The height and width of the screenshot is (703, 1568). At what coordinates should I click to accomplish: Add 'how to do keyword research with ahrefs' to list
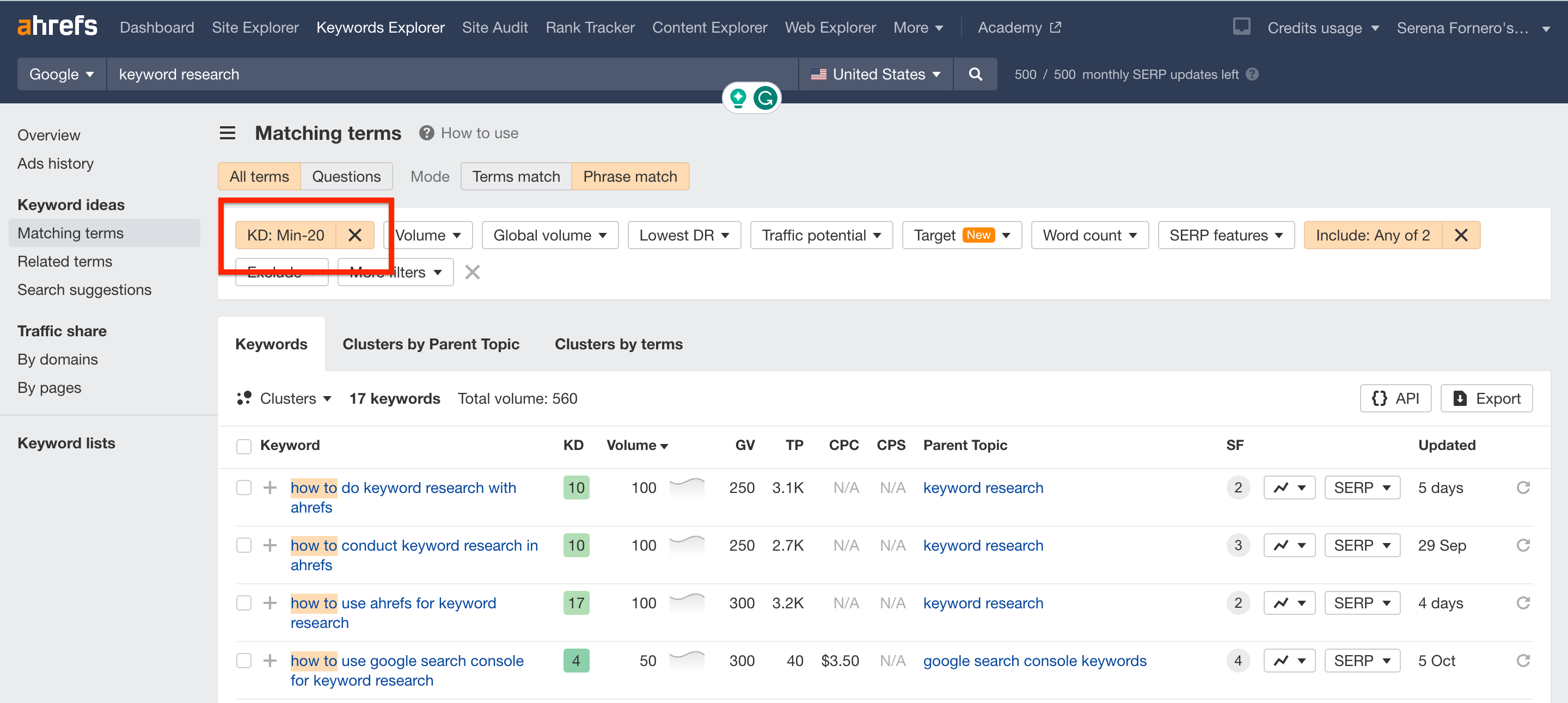click(269, 487)
